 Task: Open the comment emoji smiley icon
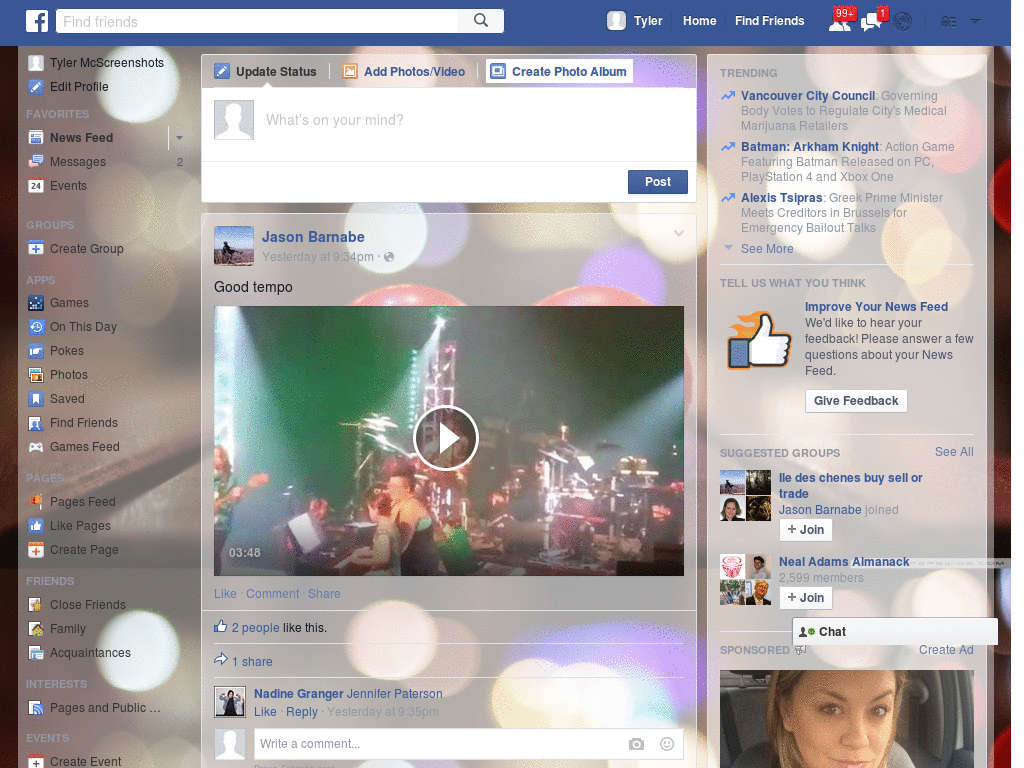tap(667, 744)
